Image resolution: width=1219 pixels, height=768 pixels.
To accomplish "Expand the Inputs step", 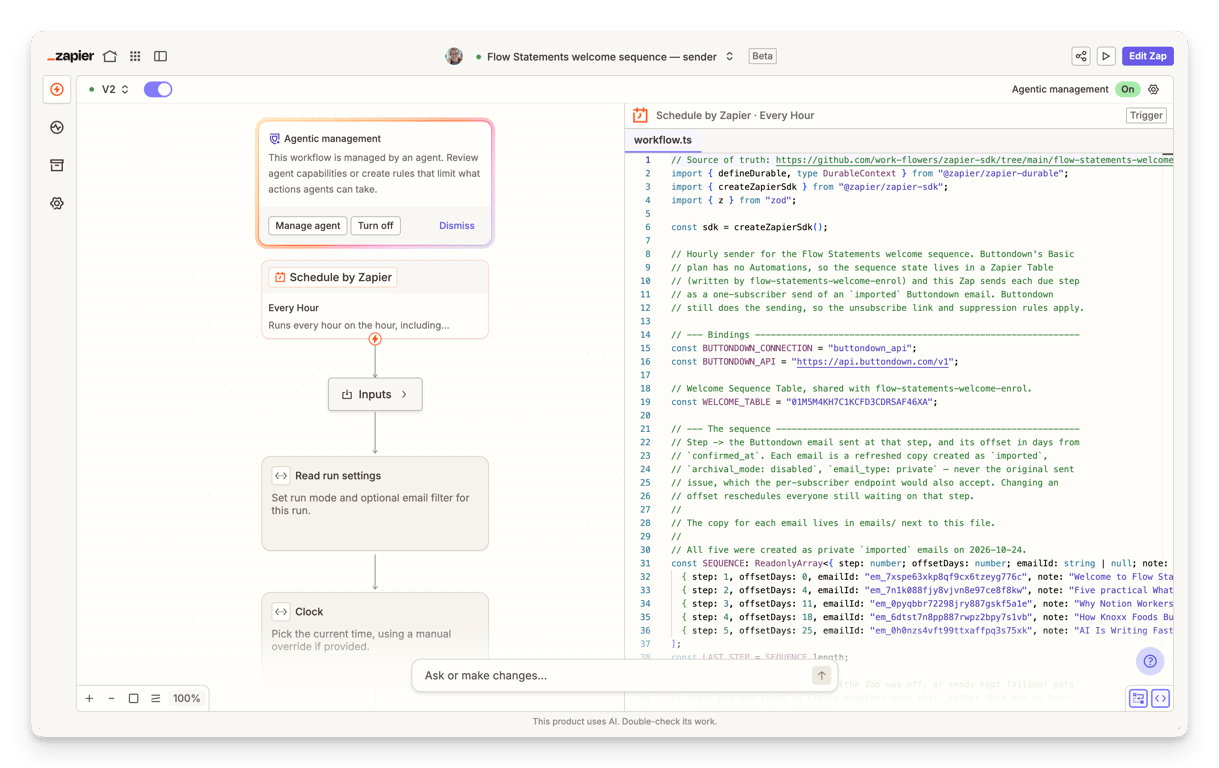I will tap(375, 394).
